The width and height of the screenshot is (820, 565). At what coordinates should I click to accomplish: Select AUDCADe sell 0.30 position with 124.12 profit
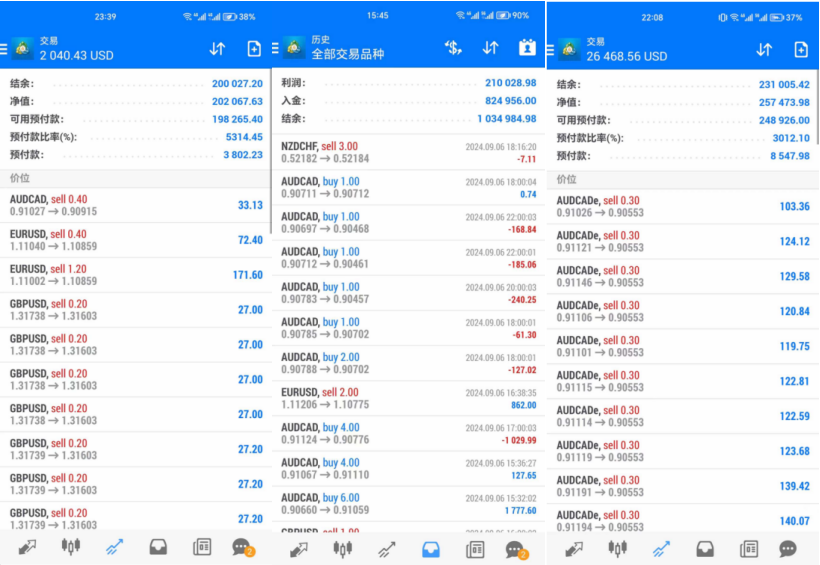pos(683,241)
